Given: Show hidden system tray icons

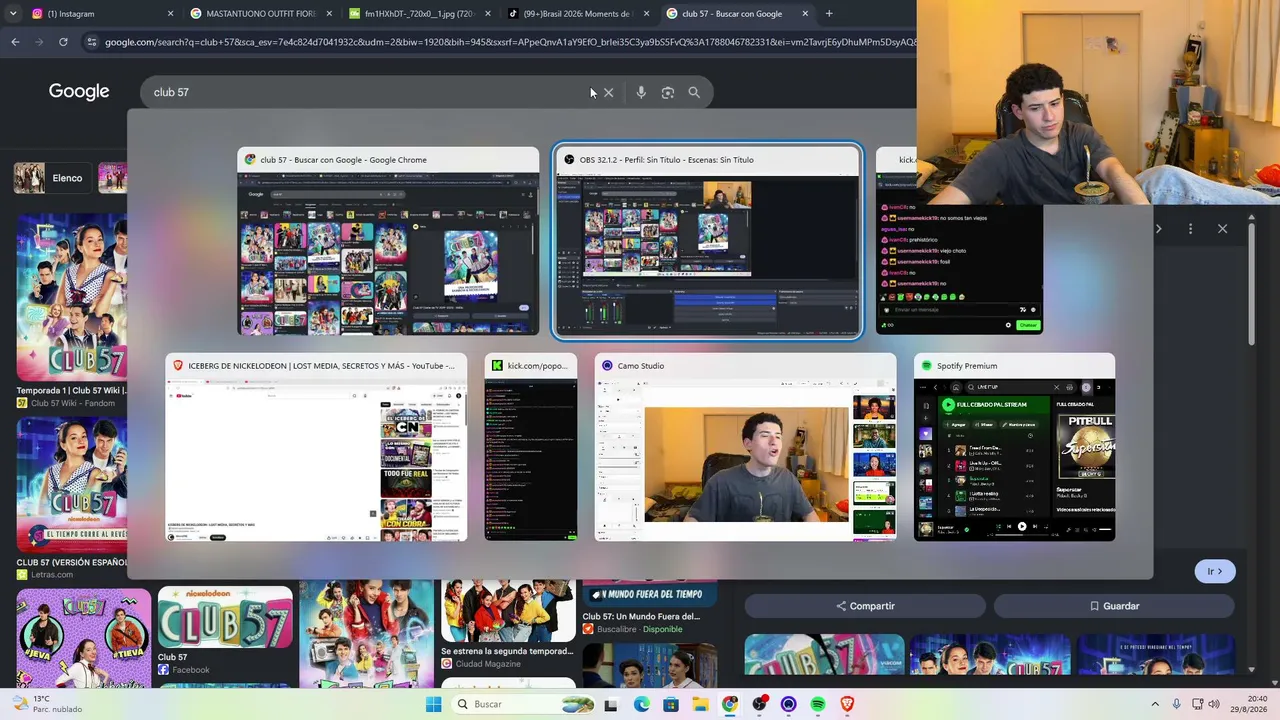Looking at the screenshot, I should (x=1155, y=704).
